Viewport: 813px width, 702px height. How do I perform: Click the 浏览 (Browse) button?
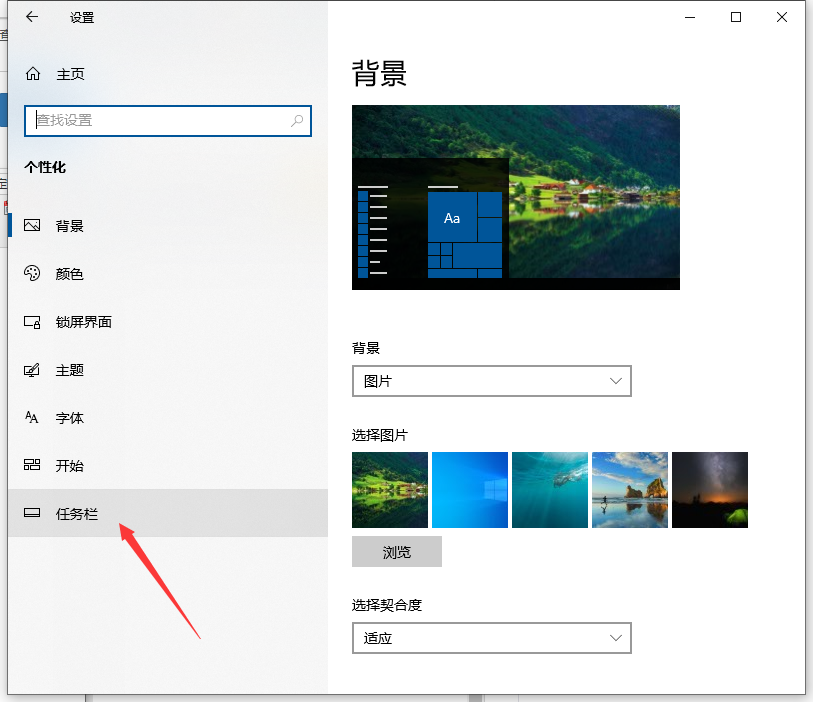pos(396,551)
